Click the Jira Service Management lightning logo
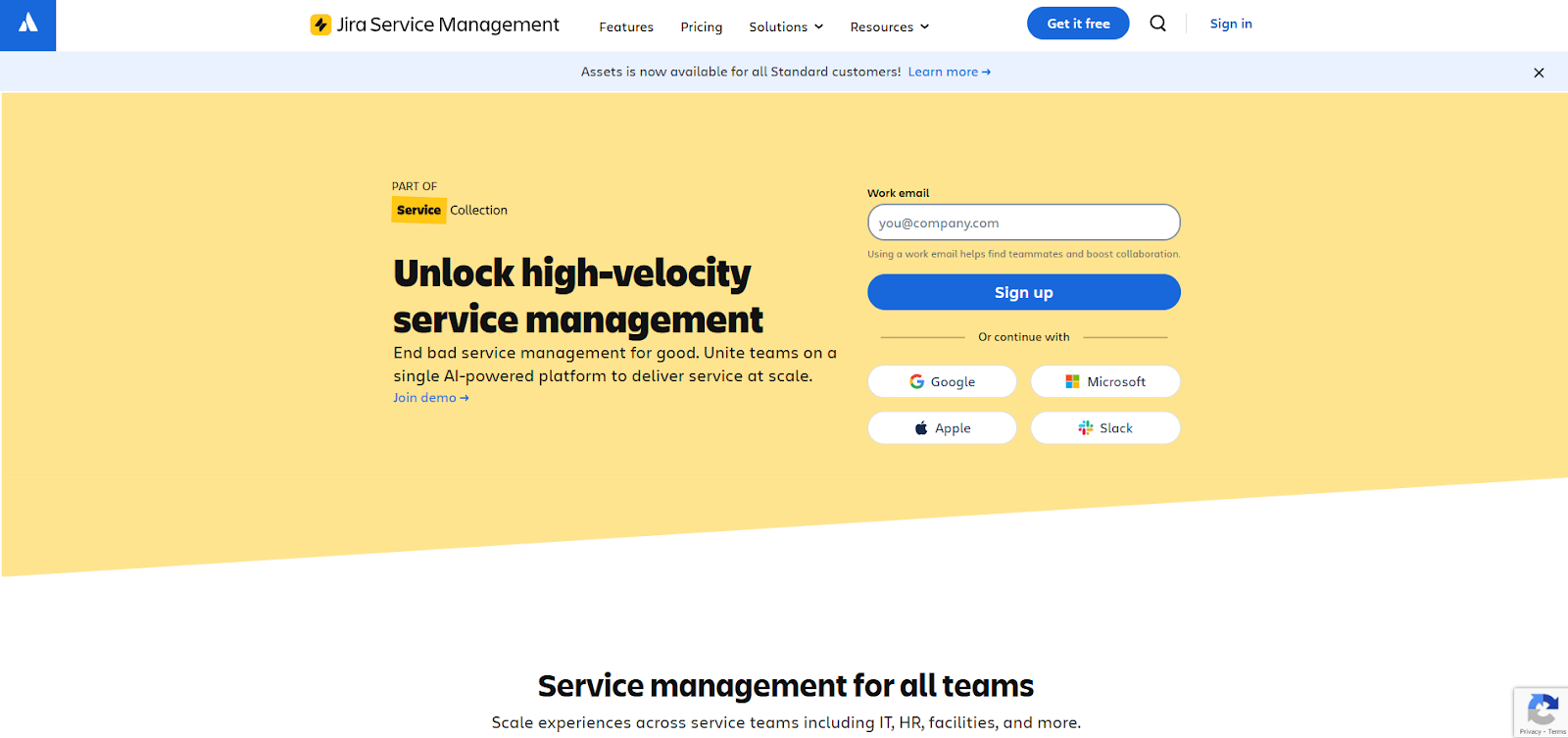 (320, 25)
